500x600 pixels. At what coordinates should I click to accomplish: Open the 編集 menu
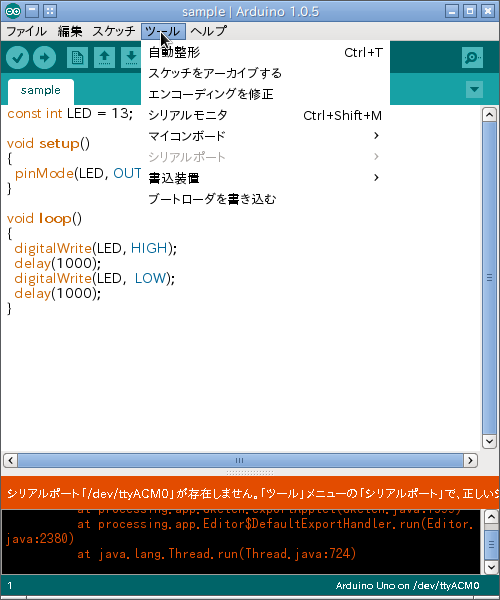pyautogui.click(x=70, y=31)
